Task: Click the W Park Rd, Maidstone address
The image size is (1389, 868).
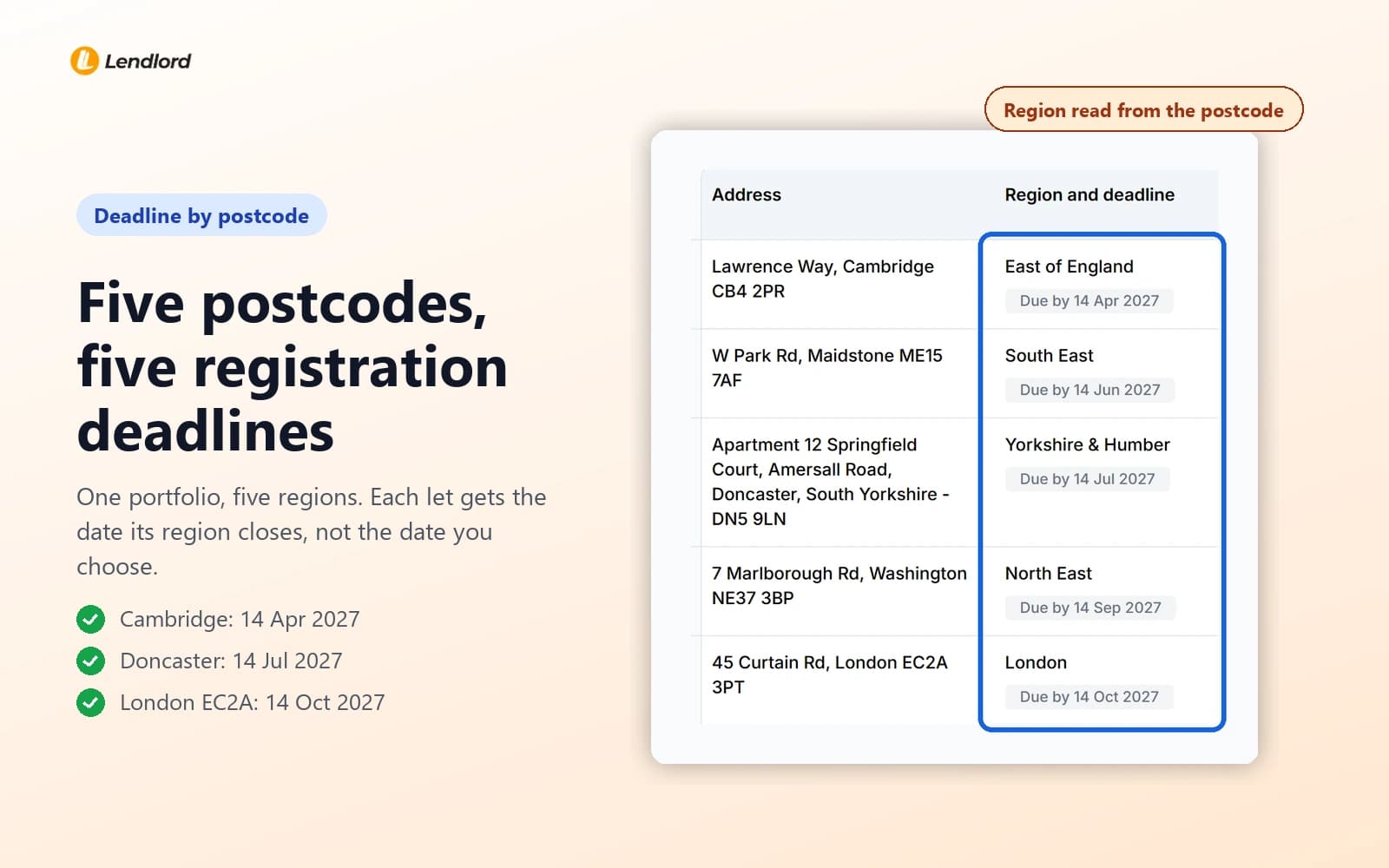Action: click(x=827, y=368)
